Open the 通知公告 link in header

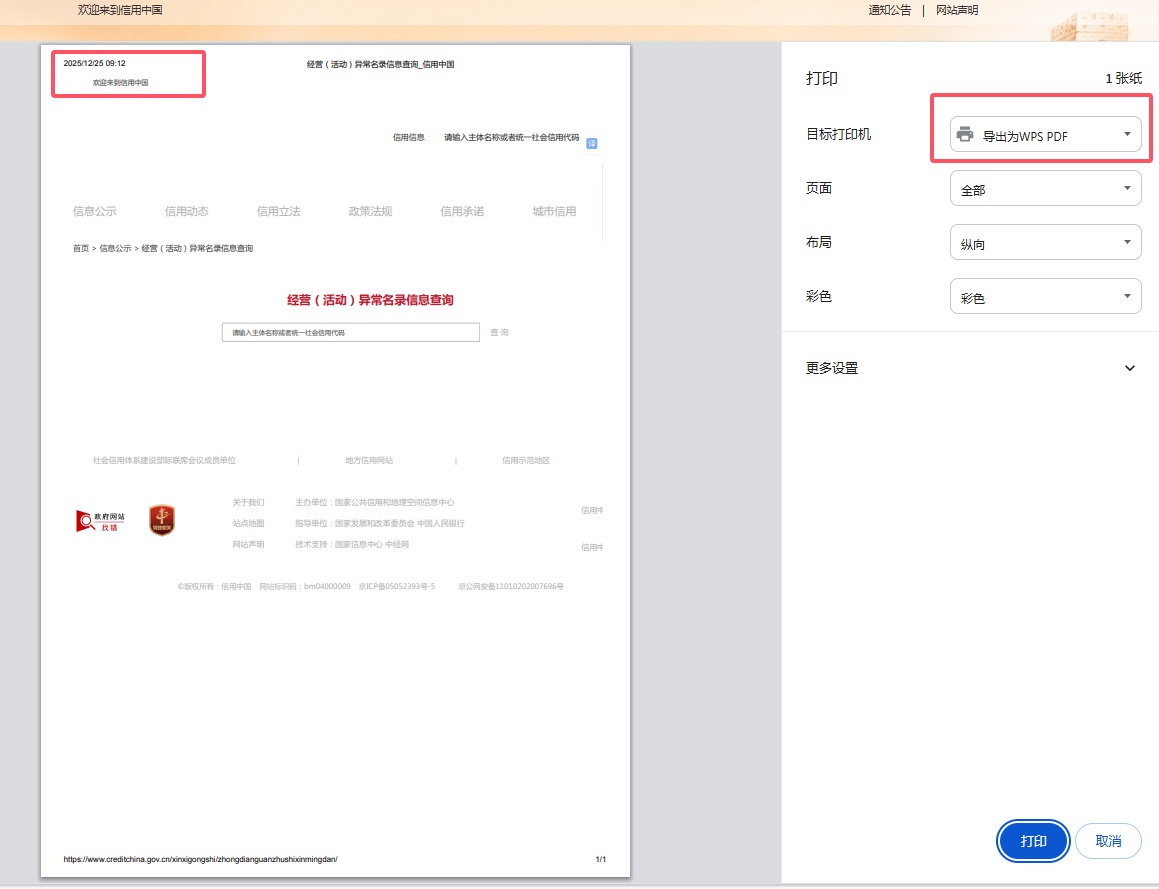[889, 10]
